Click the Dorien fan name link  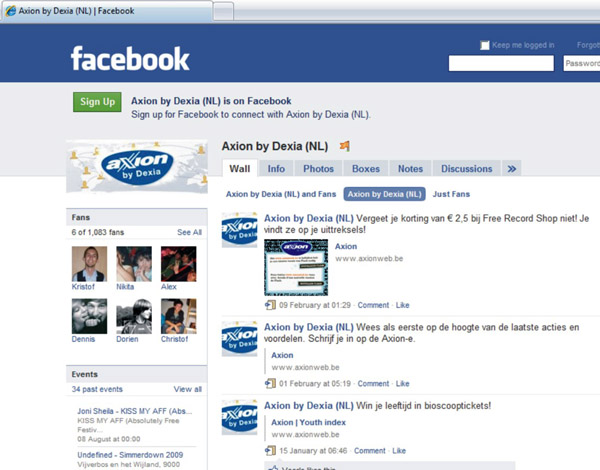coord(127,339)
